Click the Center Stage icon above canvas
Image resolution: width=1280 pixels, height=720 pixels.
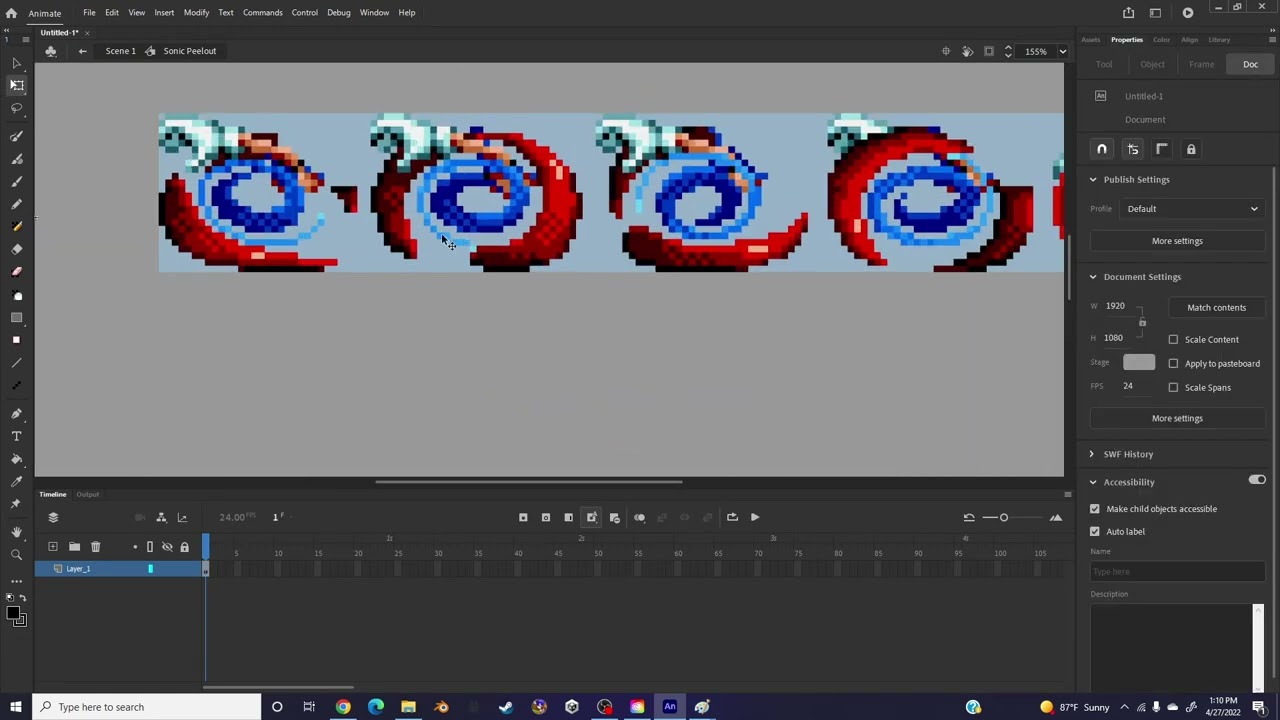click(x=946, y=51)
